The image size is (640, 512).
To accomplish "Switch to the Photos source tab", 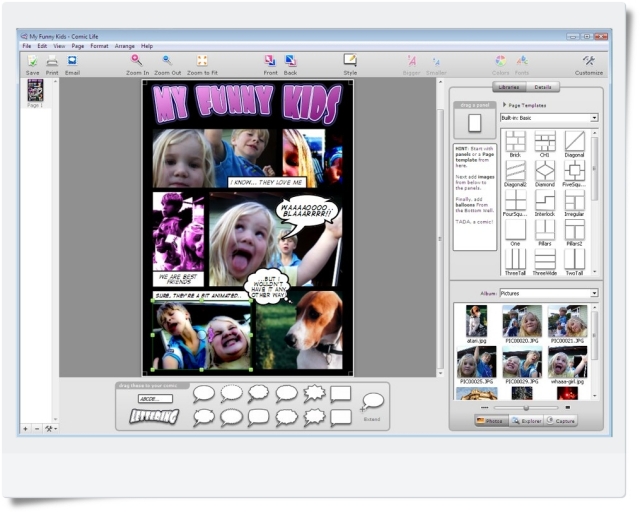I will (491, 421).
